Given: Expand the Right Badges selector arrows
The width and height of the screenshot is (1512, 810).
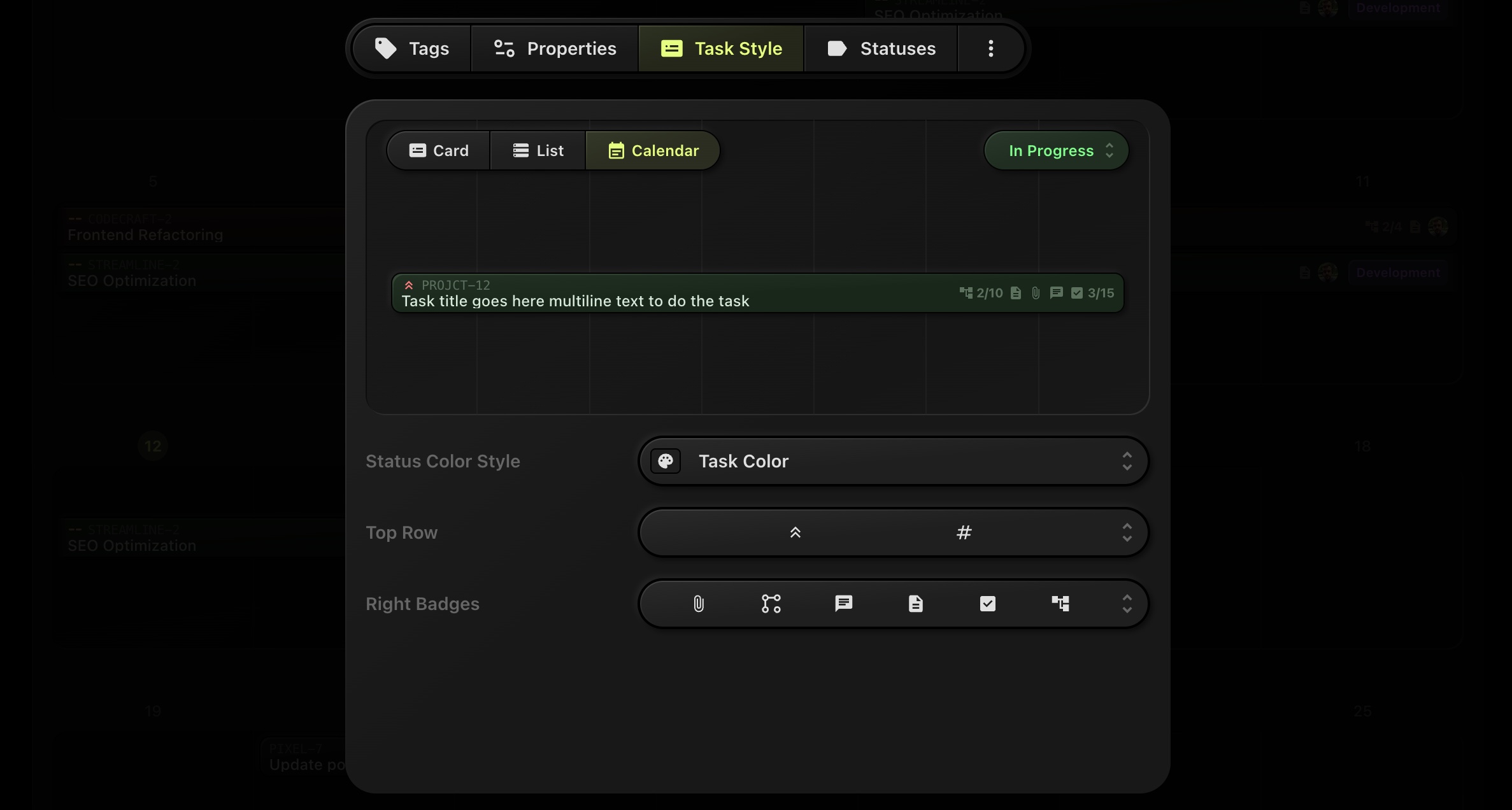Looking at the screenshot, I should pos(1127,604).
